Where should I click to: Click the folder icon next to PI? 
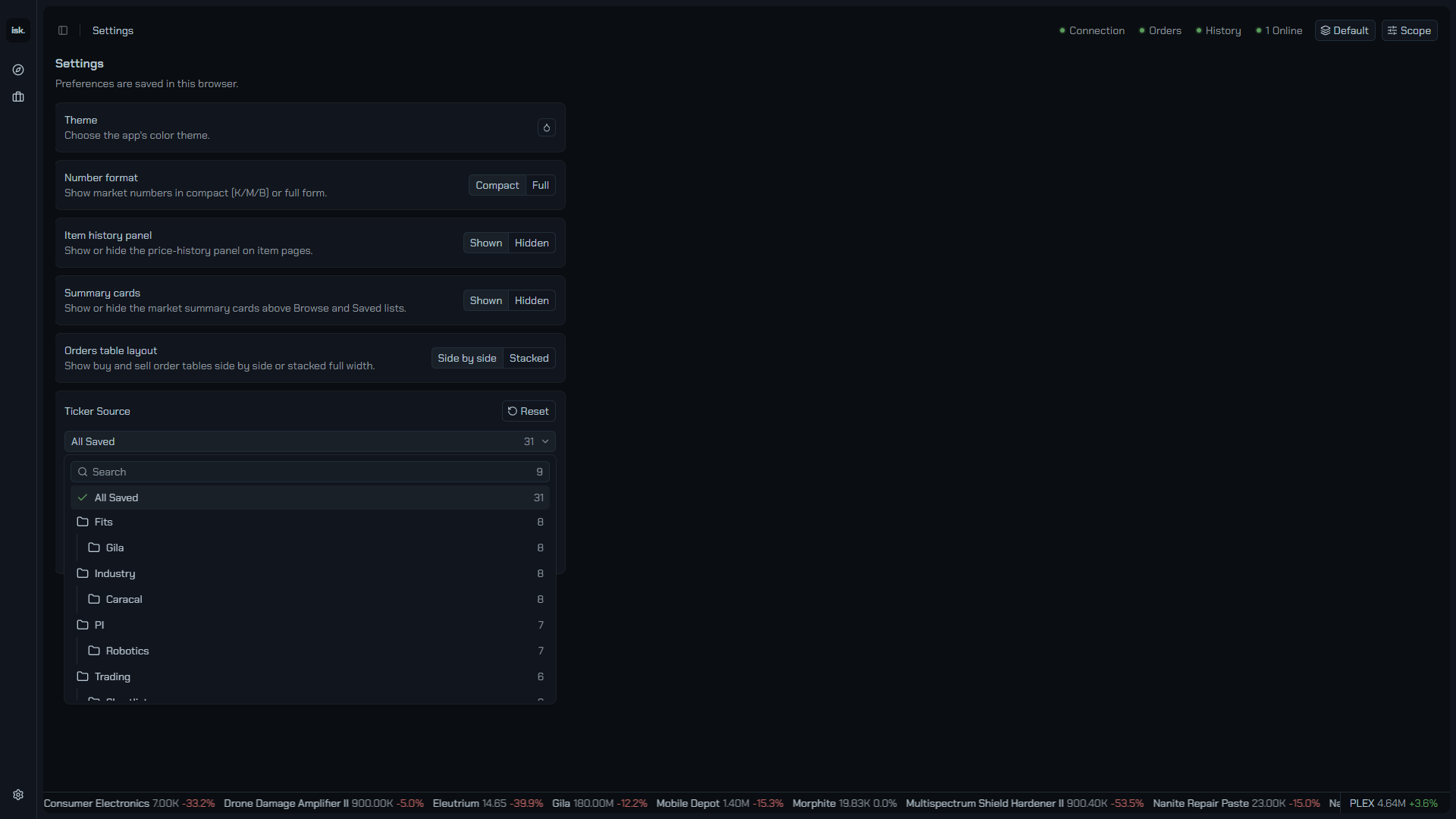pos(83,625)
